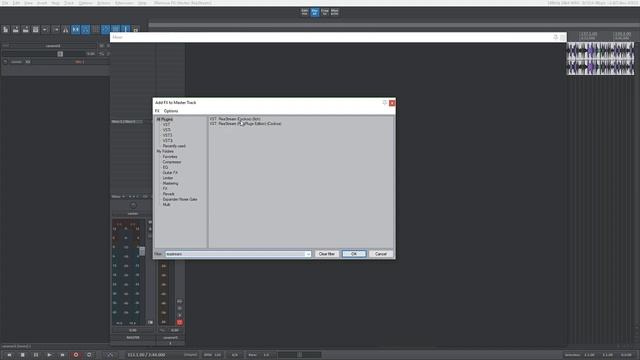Toggle the locking toolbar icon

136,29
